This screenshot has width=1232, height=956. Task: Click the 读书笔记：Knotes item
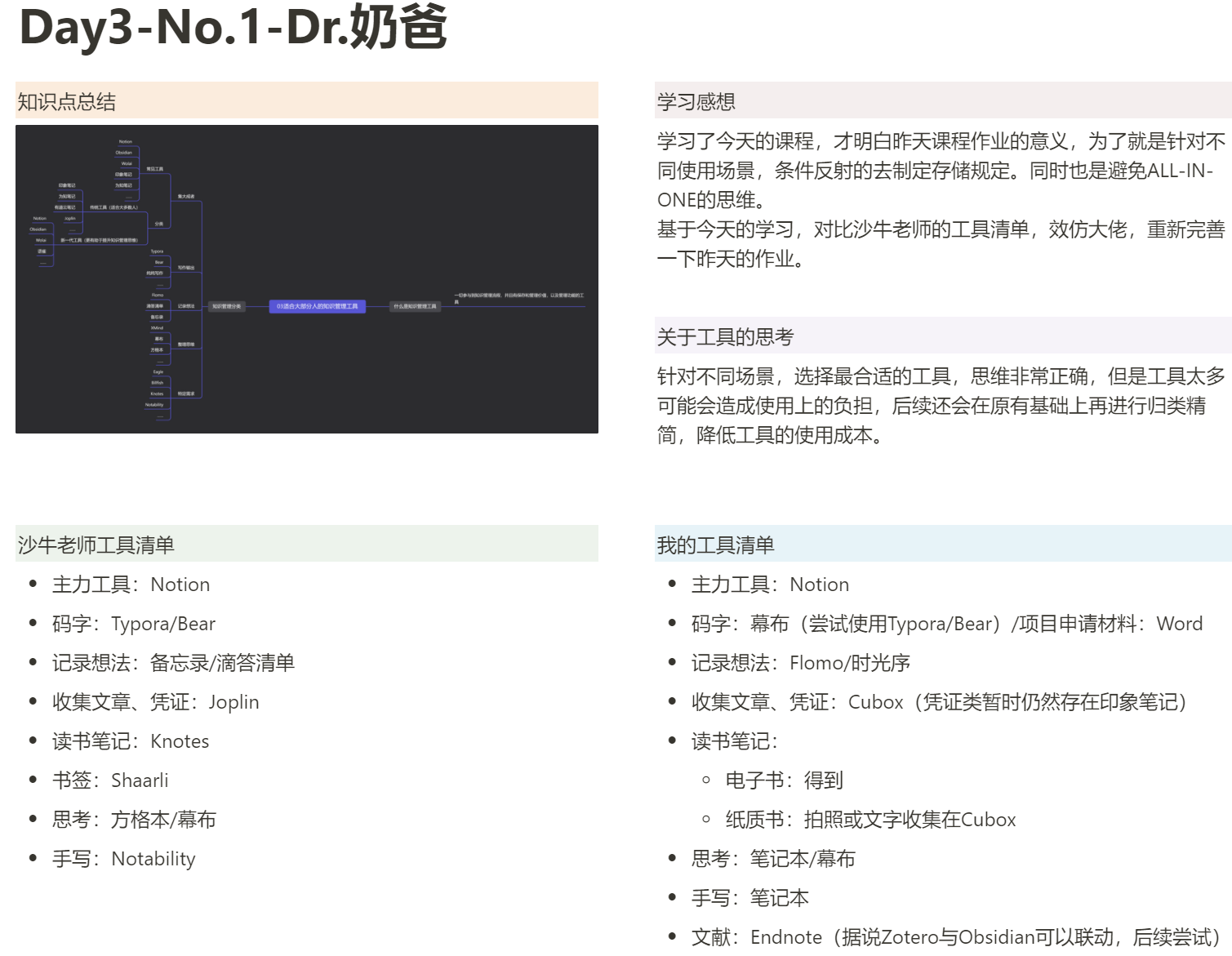pyautogui.click(x=131, y=741)
